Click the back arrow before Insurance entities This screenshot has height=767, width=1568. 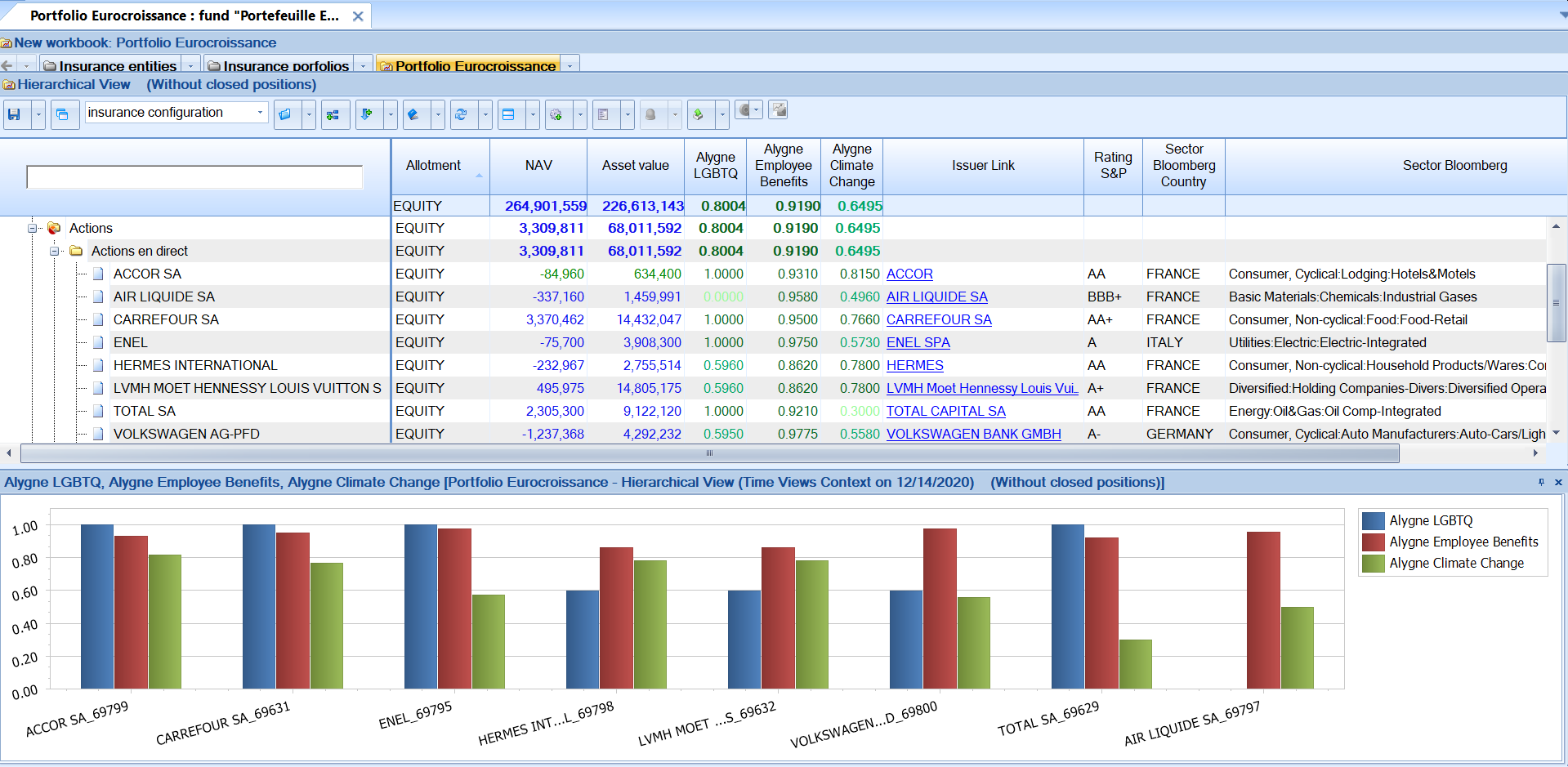click(7, 65)
